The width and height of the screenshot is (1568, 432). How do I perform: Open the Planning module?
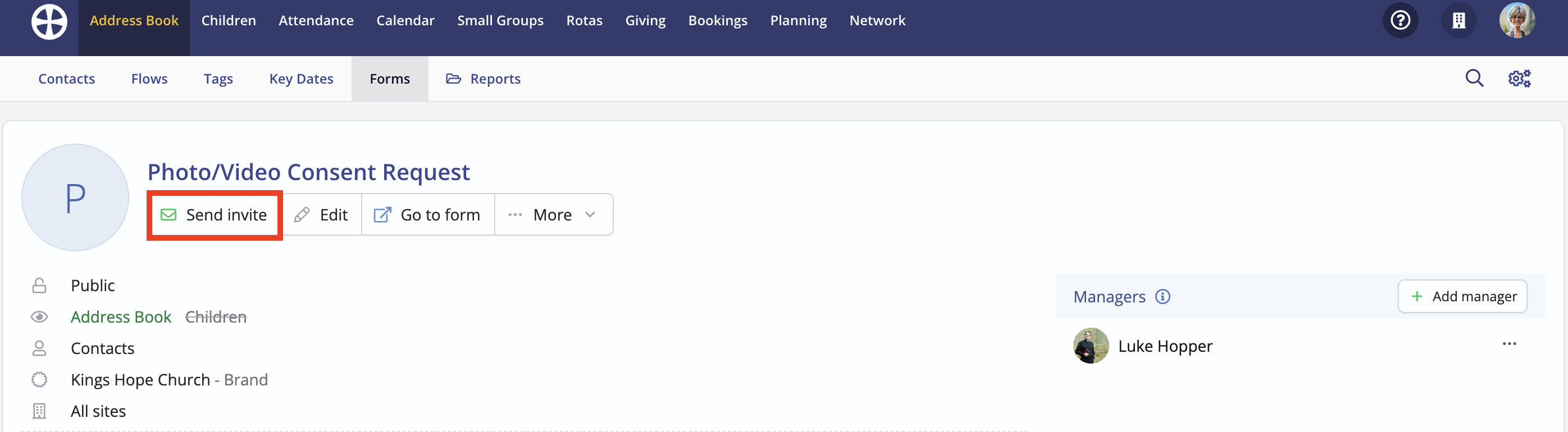[798, 21]
